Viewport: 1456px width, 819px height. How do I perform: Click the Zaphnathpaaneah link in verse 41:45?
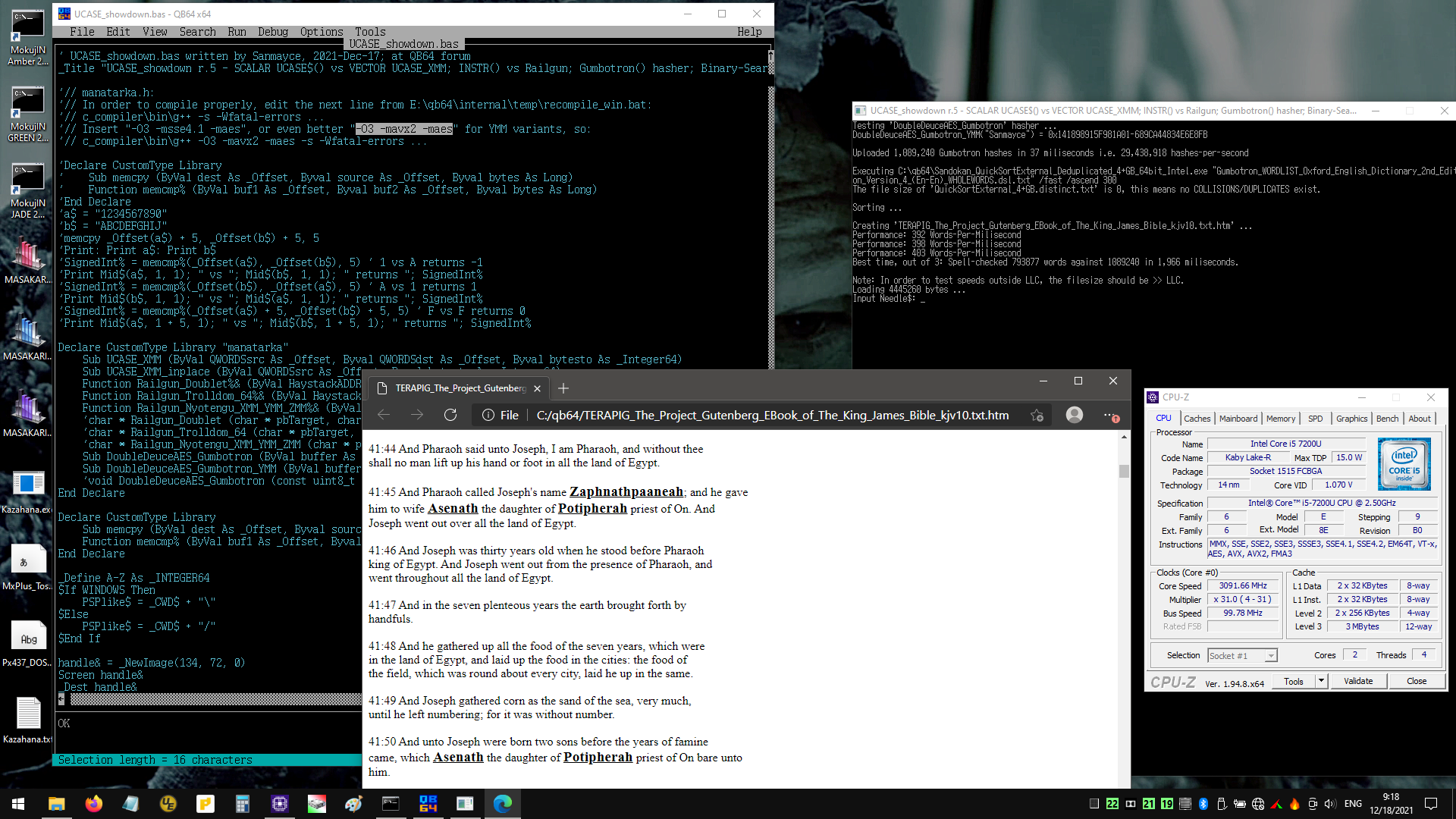(626, 491)
